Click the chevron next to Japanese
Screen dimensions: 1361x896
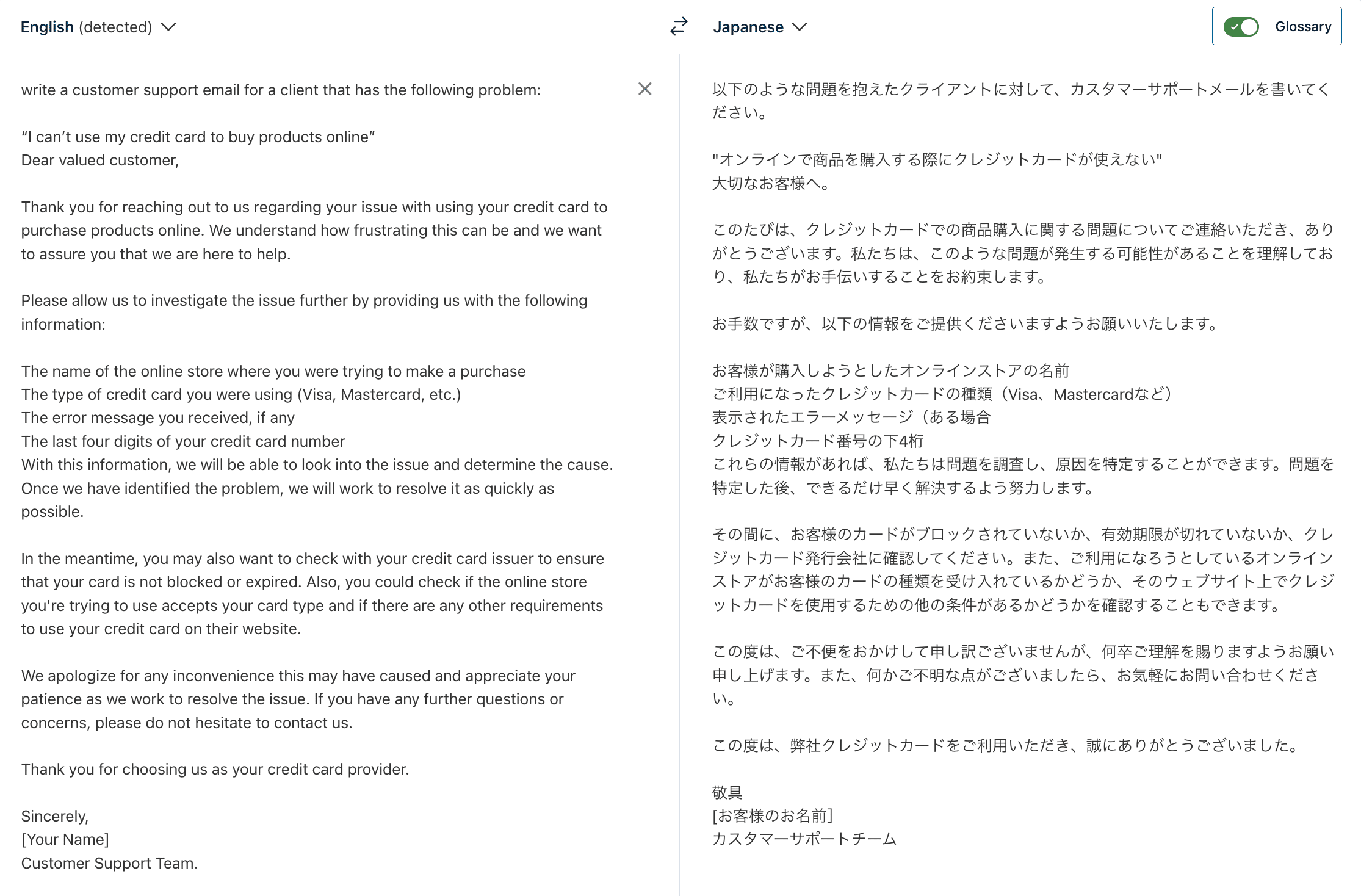click(x=800, y=27)
